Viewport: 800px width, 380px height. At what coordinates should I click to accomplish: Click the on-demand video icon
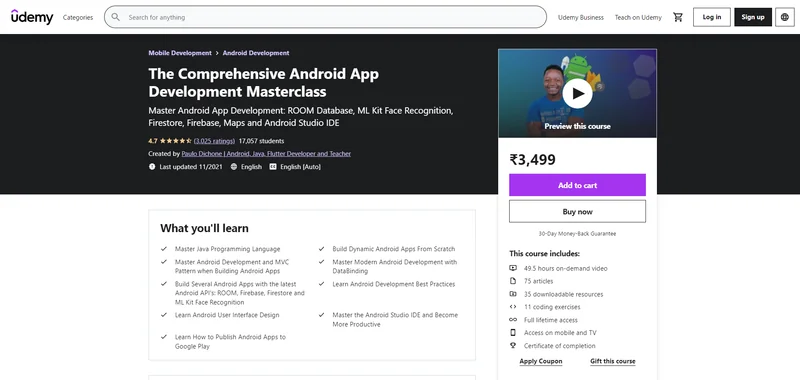(513, 268)
